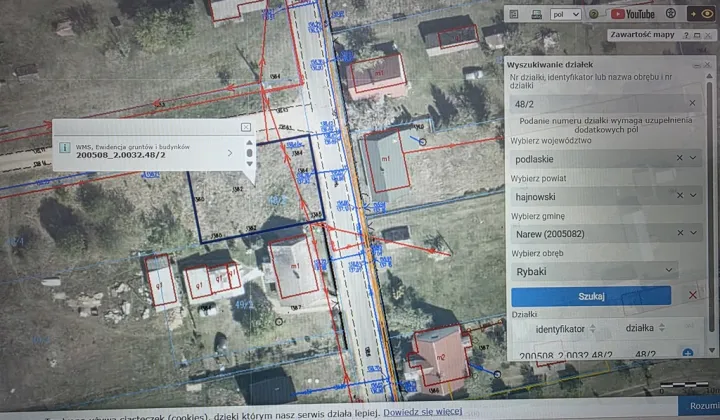The height and width of the screenshot is (420, 720).
Task: Click the 48/2 parcel label on map
Action: [278, 200]
